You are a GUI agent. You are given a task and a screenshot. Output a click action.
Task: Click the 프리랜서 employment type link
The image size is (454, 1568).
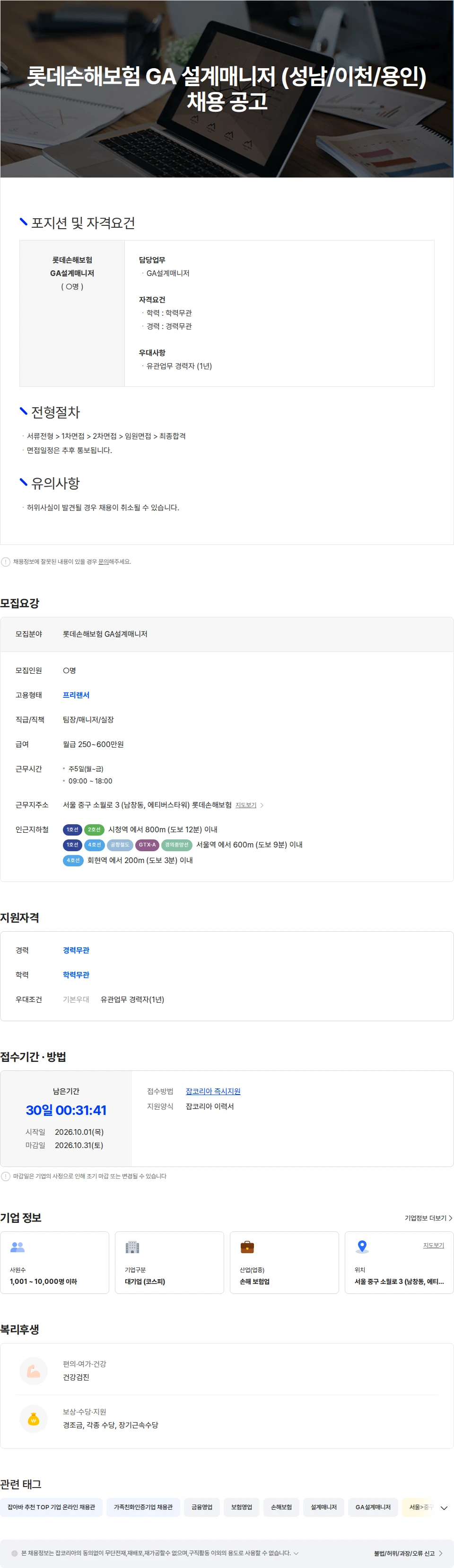[76, 695]
